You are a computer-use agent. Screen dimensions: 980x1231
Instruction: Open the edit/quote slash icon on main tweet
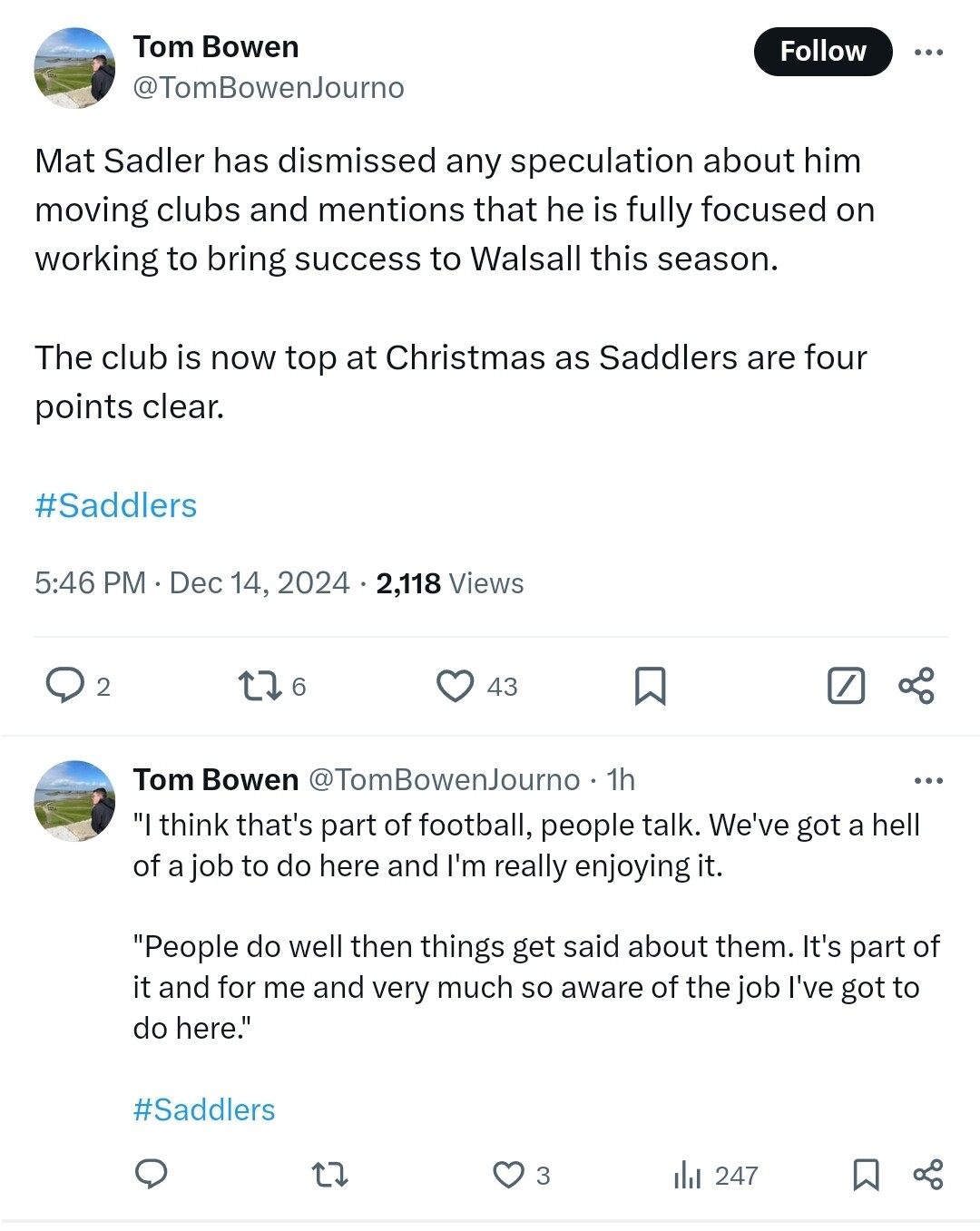click(846, 686)
